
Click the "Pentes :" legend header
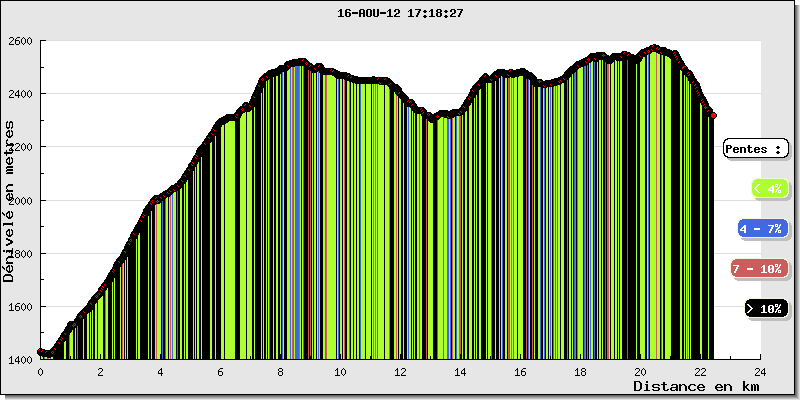(754, 149)
